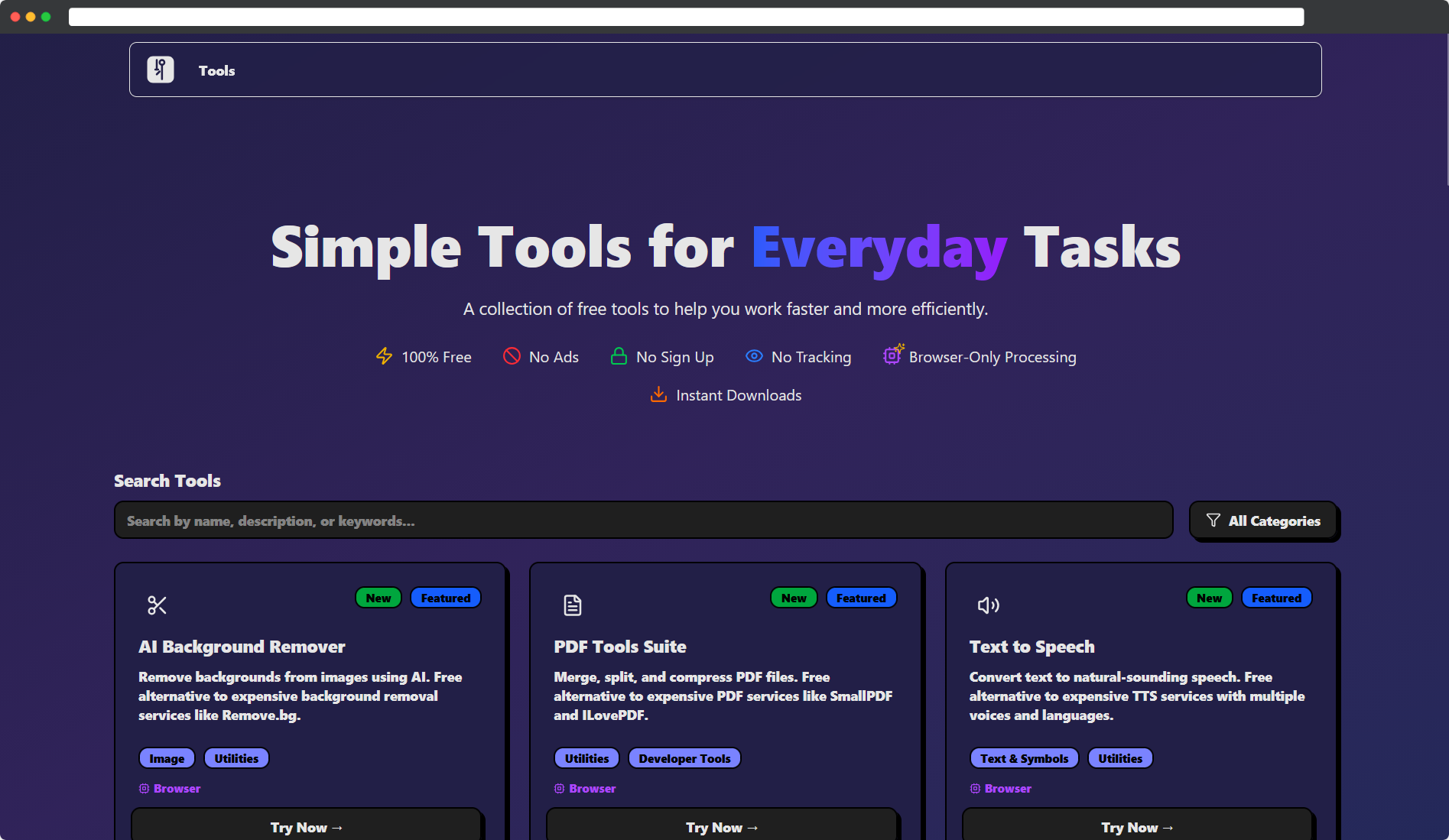
Task: Click the green lock No Sign Up icon
Action: pos(619,356)
